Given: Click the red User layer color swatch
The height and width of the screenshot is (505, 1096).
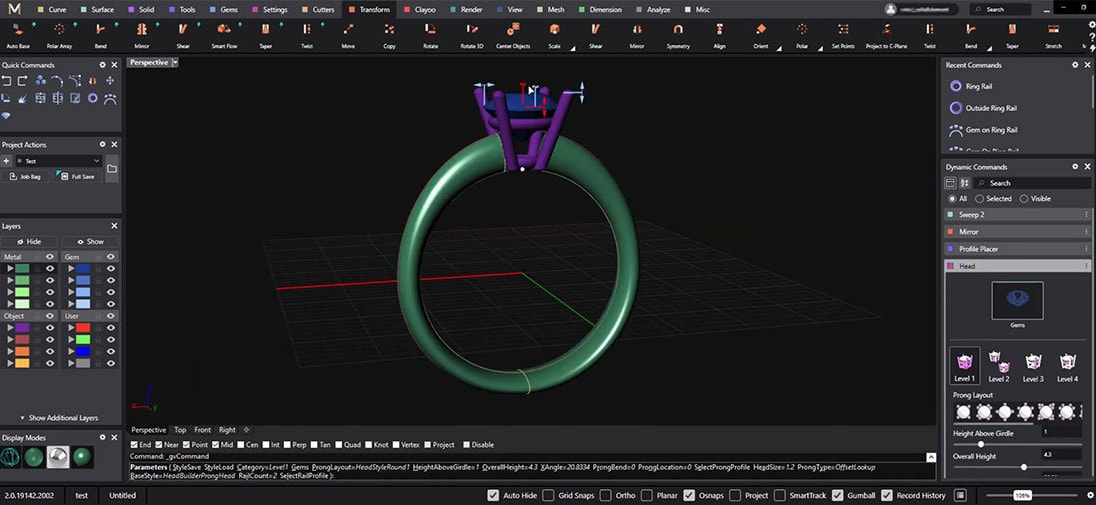Looking at the screenshot, I should click(x=83, y=327).
